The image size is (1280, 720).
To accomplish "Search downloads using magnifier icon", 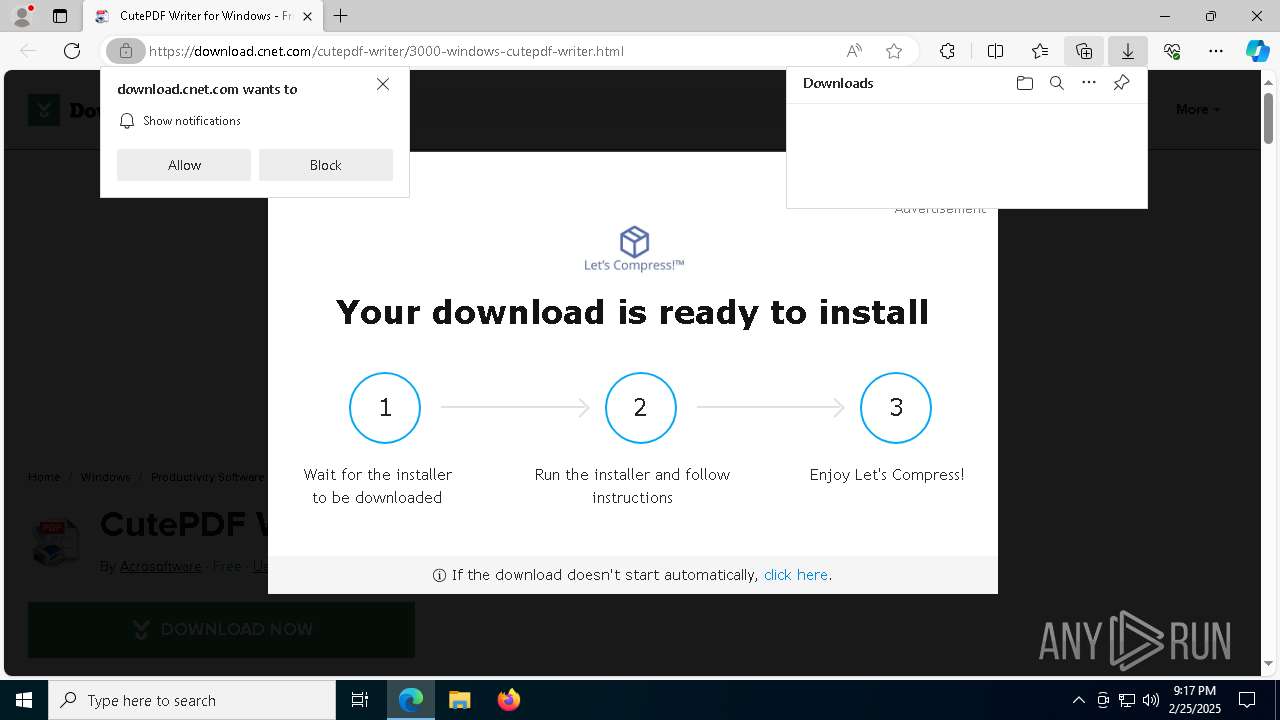I will [1057, 83].
